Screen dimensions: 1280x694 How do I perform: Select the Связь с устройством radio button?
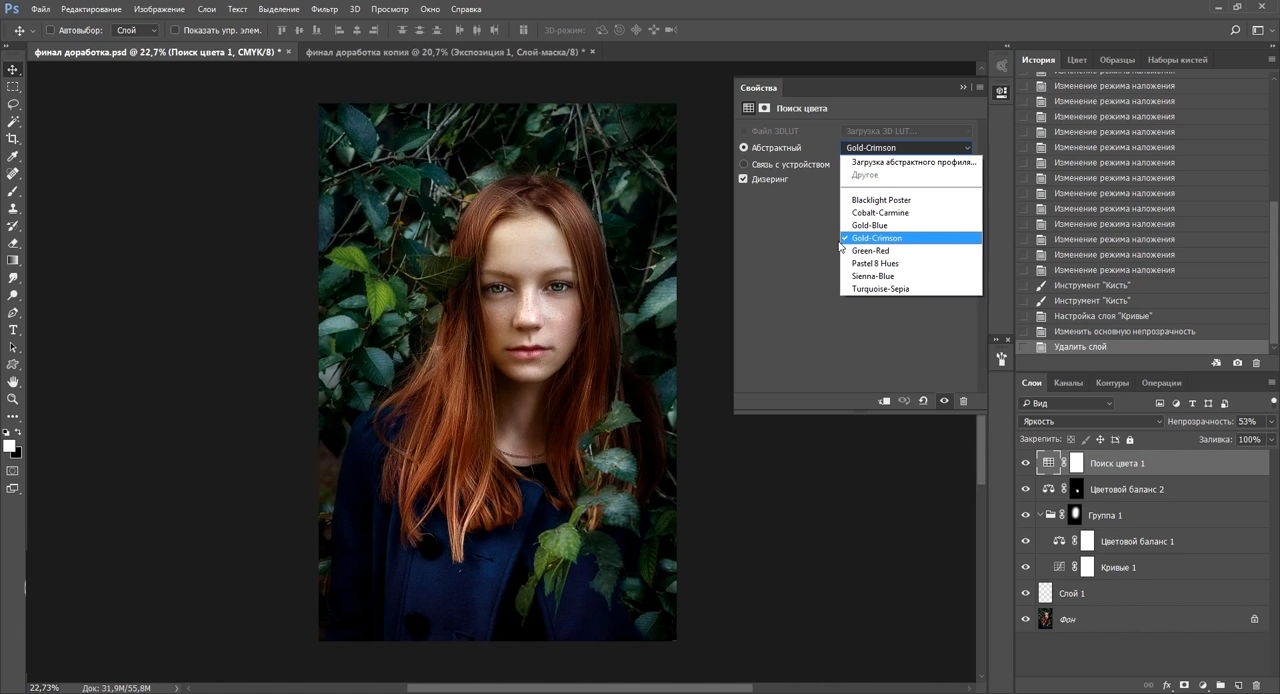(x=743, y=164)
